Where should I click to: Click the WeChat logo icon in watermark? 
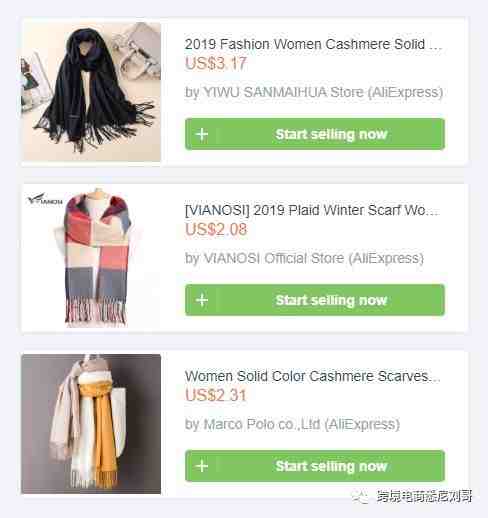pos(360,496)
